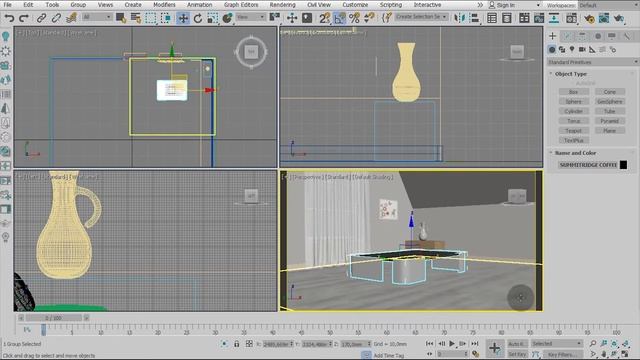Select the Geometry category icon in Create panel

coord(552,49)
